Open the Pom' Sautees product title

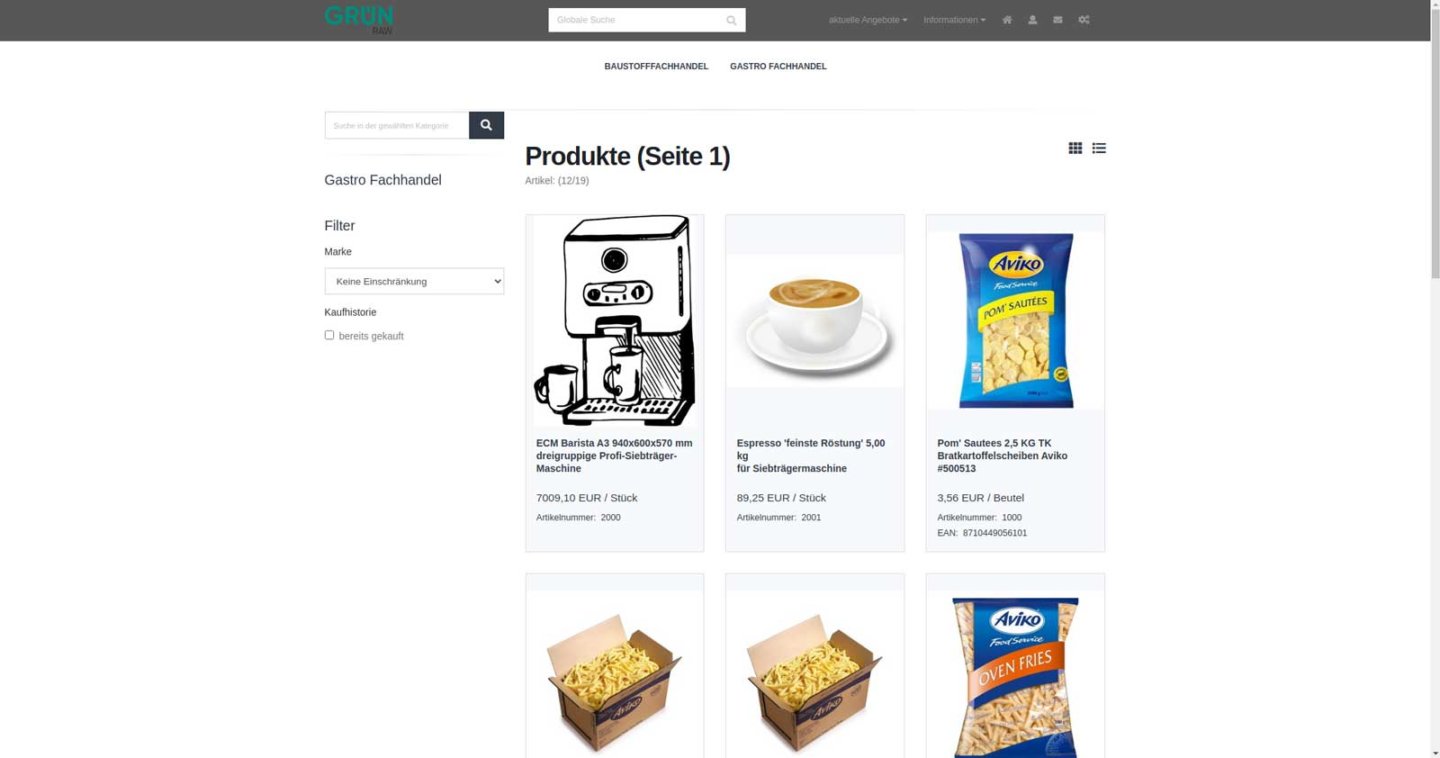[x=1003, y=455]
